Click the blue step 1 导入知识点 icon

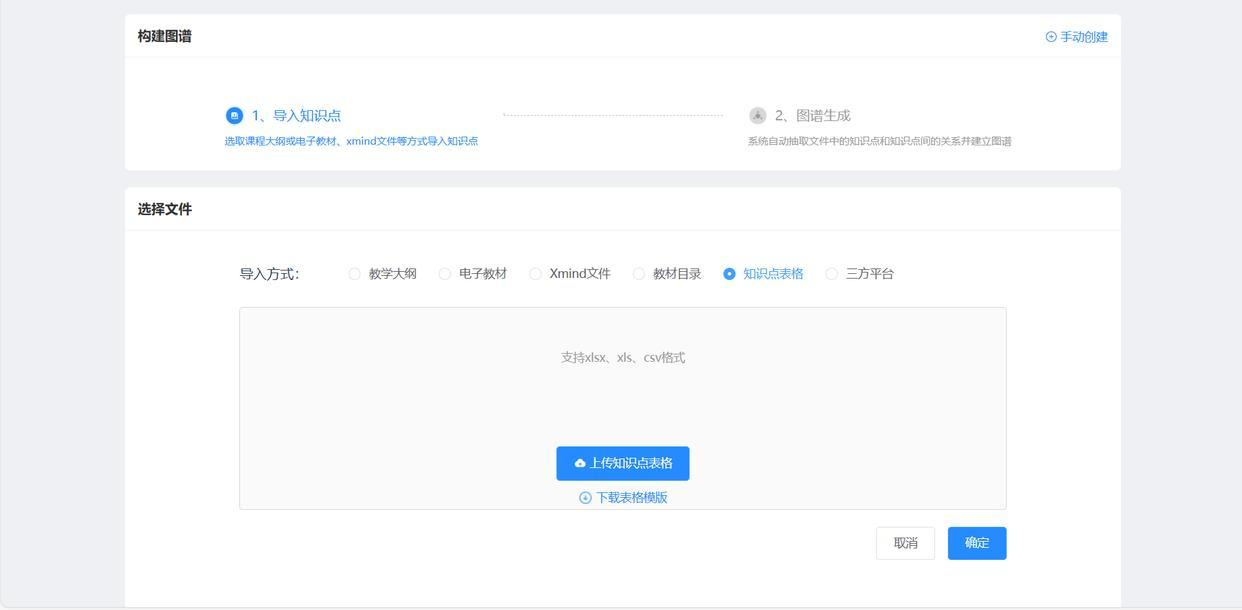coord(234,116)
